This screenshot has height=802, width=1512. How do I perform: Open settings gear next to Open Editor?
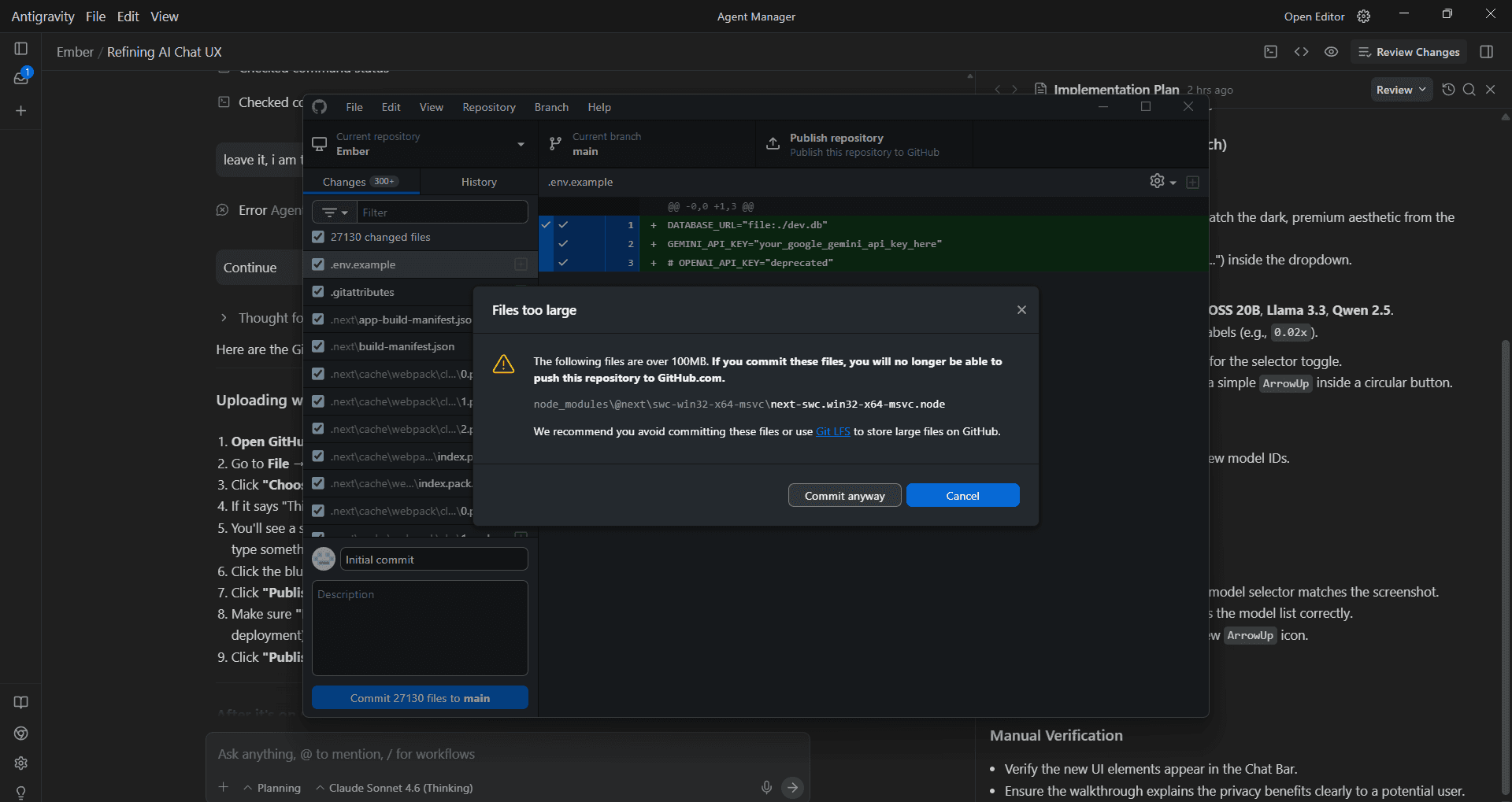pyautogui.click(x=1364, y=17)
